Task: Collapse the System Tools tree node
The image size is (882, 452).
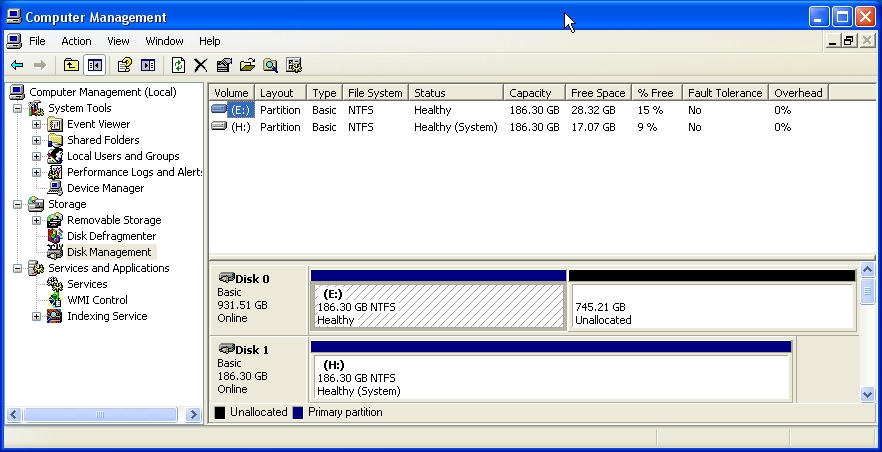Action: point(17,109)
